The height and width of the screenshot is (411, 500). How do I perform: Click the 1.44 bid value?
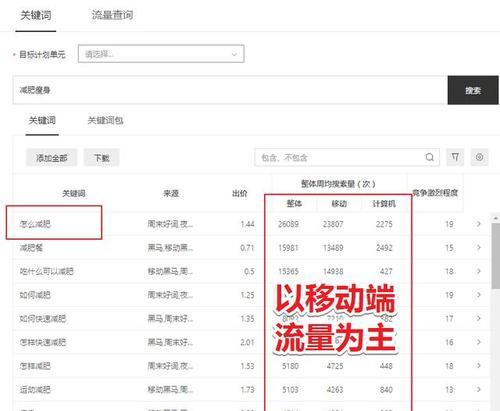(x=247, y=224)
